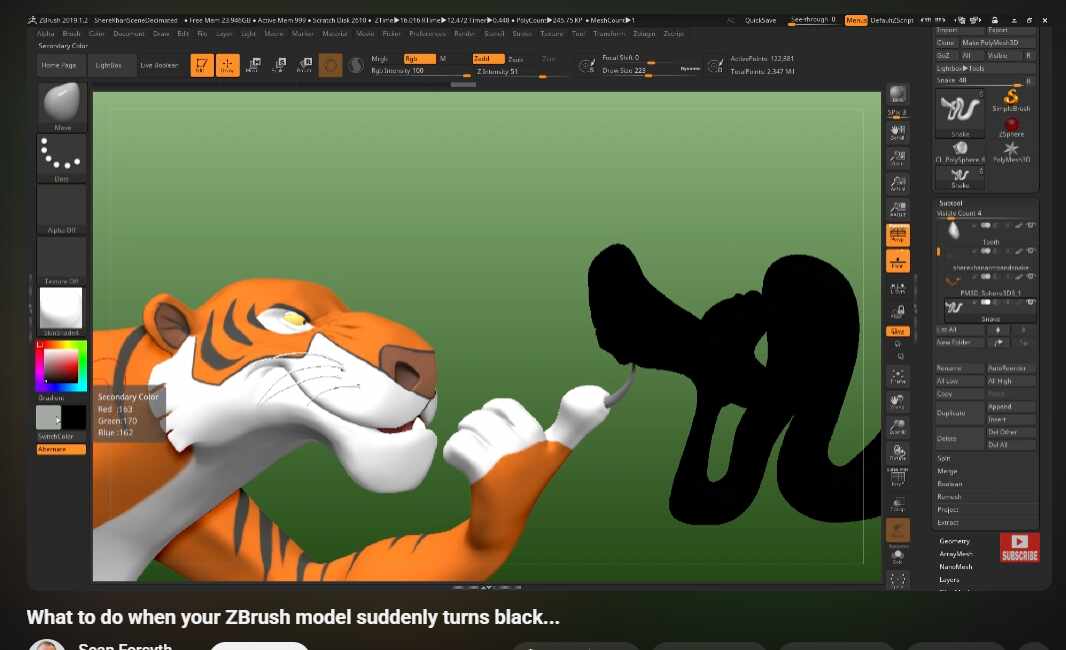Open the Alpha Off selector

coord(62,210)
